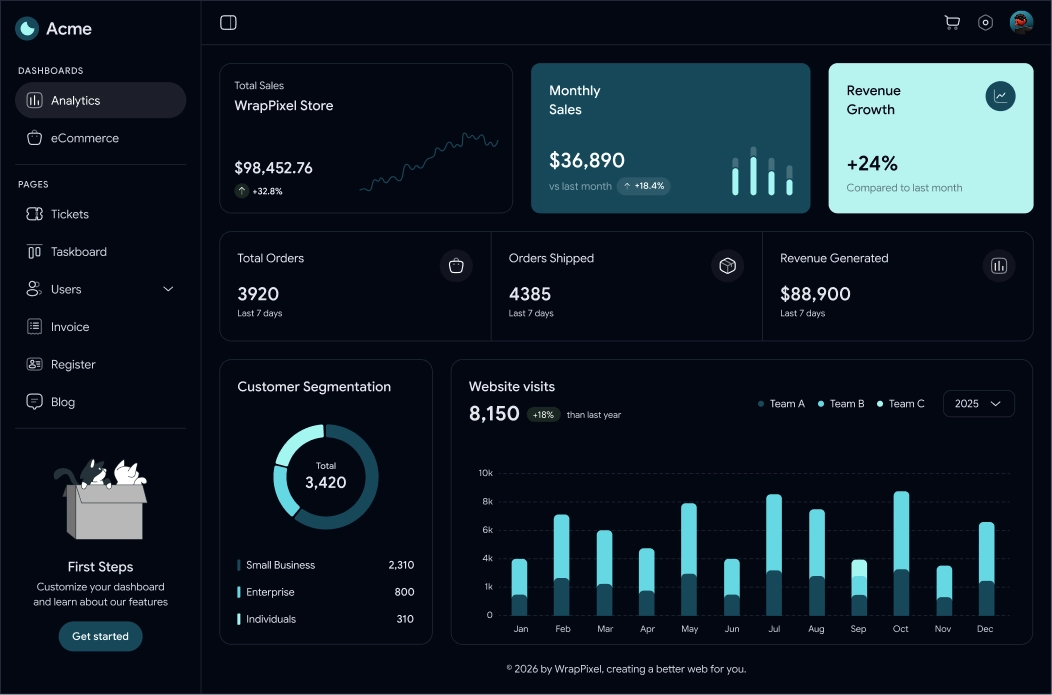This screenshot has height=695, width=1052.
Task: Click the +18.4% badge on Monthly Sales
Action: [643, 186]
